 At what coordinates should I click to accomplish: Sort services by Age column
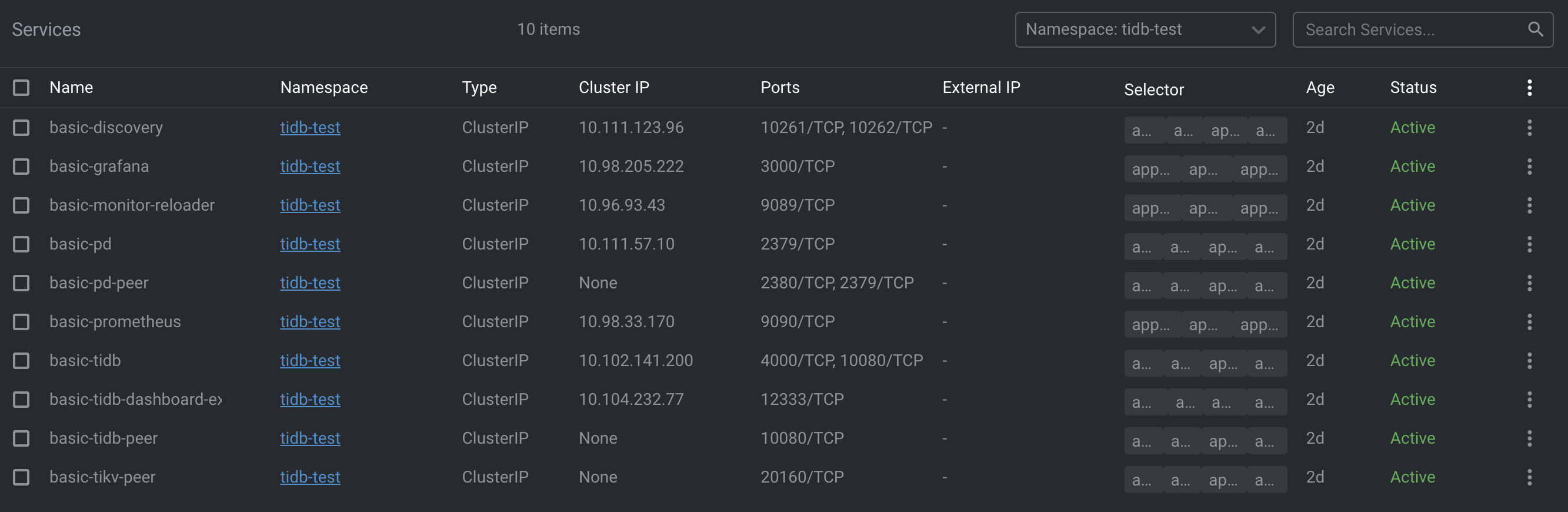[1320, 88]
